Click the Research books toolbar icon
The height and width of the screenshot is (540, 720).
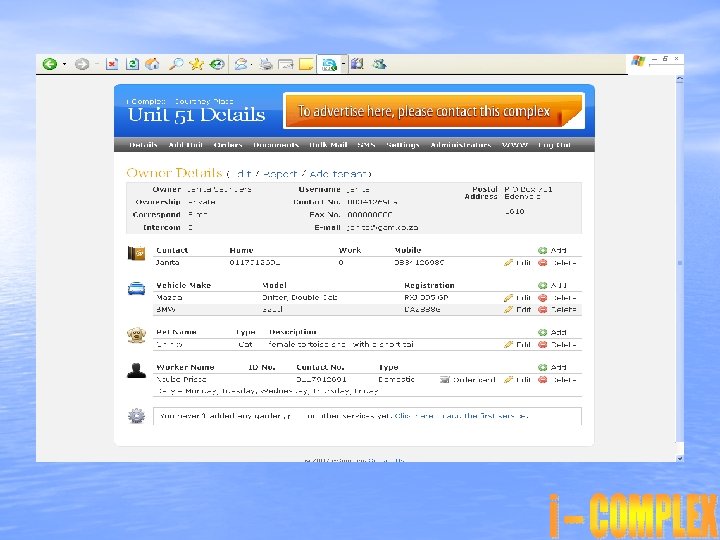[357, 64]
